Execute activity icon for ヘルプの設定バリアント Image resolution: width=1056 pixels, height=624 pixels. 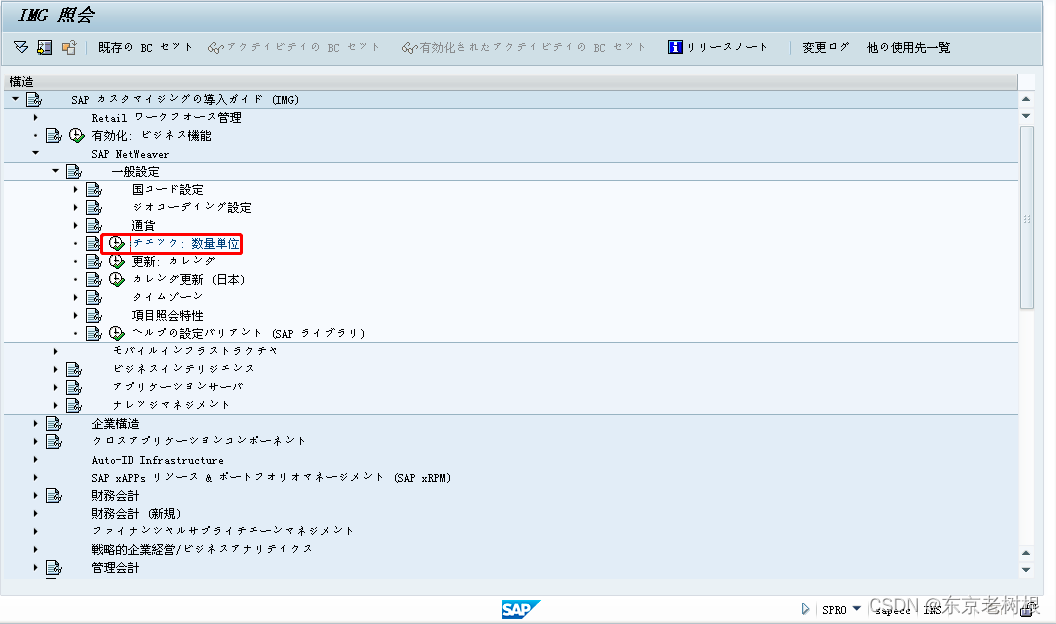[x=117, y=333]
